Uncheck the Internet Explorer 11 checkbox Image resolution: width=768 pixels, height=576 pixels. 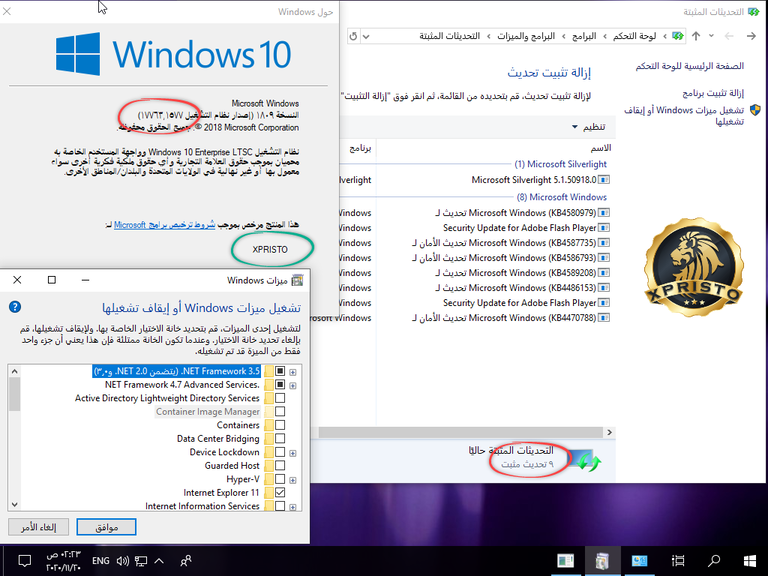coord(280,493)
